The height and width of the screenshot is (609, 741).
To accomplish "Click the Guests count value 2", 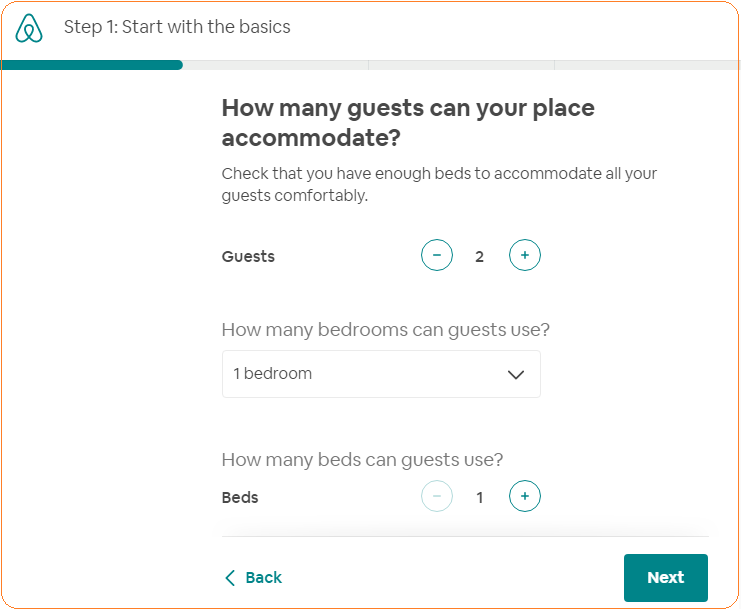I will point(480,257).
